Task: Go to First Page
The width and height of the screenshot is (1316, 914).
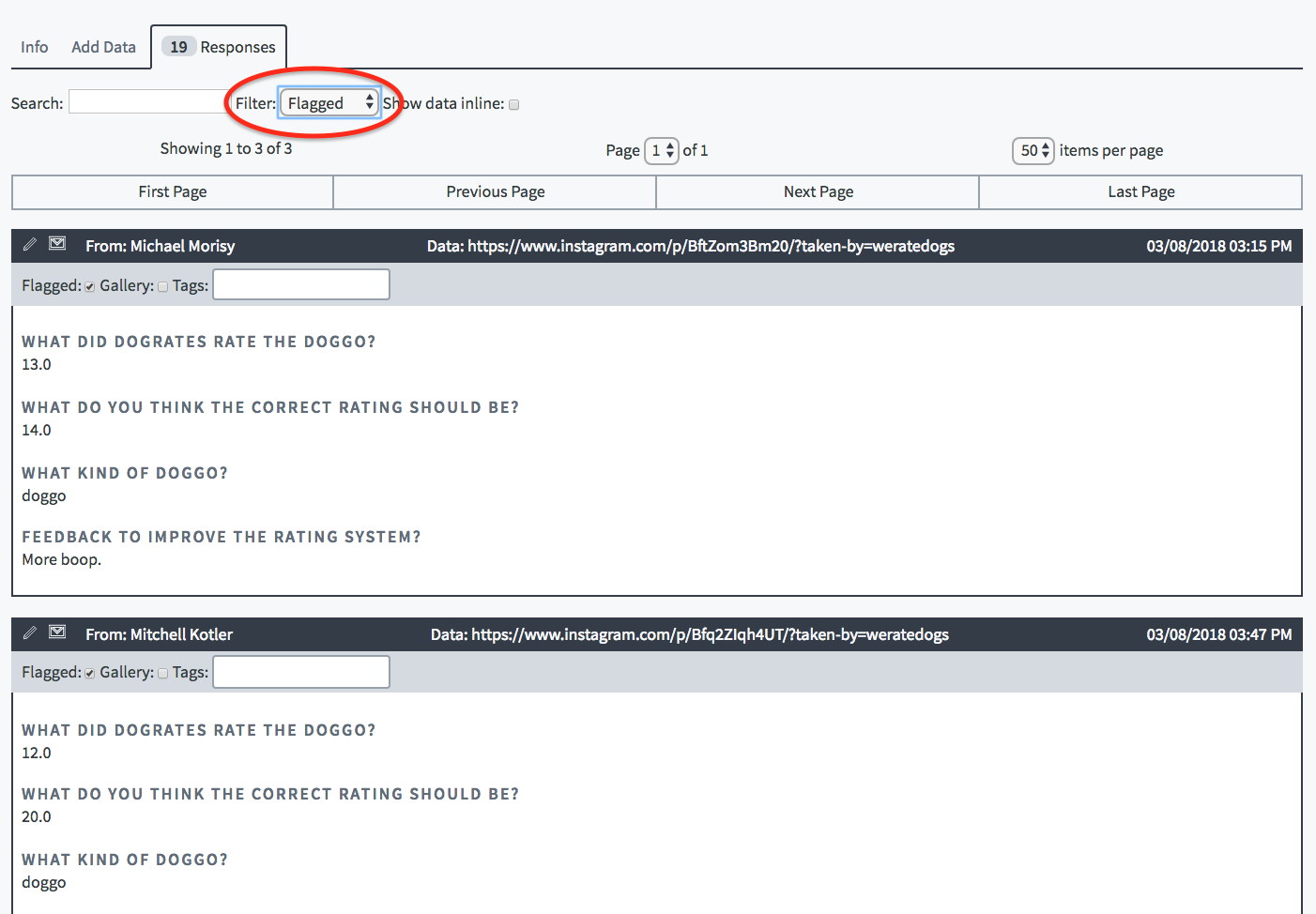Action: click(x=173, y=191)
